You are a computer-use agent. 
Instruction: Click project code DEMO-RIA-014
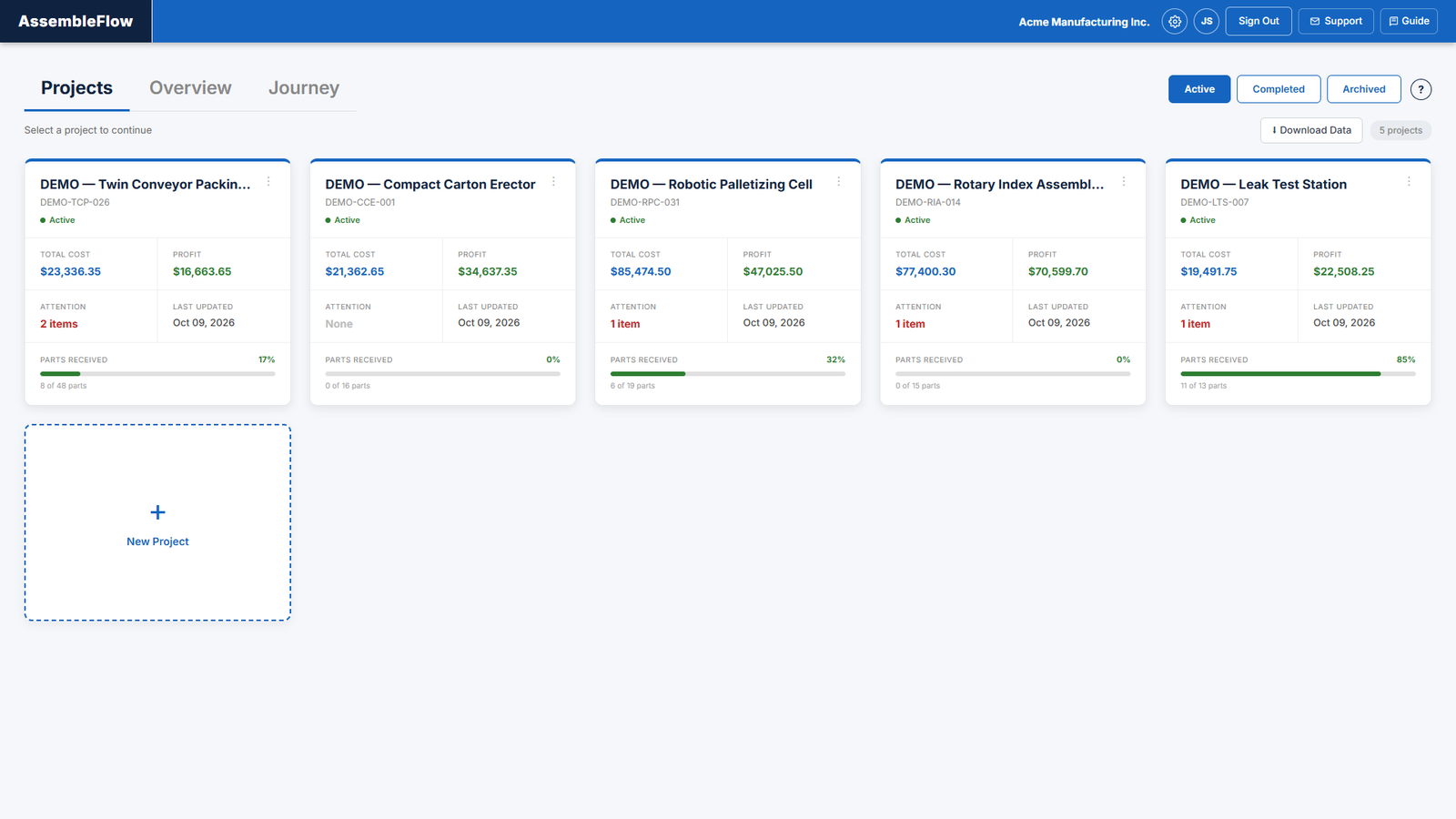coord(928,202)
